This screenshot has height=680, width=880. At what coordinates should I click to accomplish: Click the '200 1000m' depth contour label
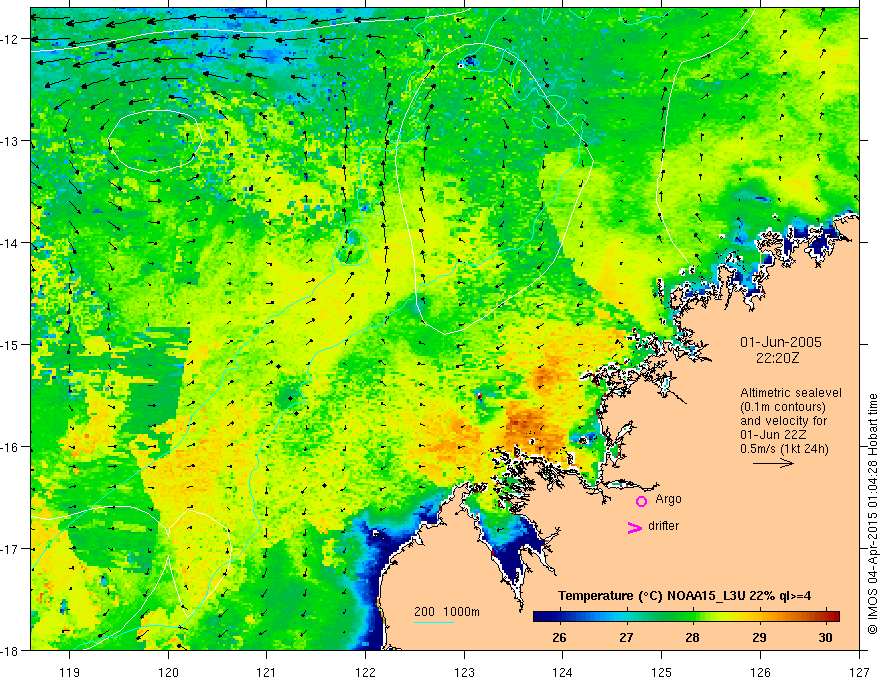tap(447, 612)
